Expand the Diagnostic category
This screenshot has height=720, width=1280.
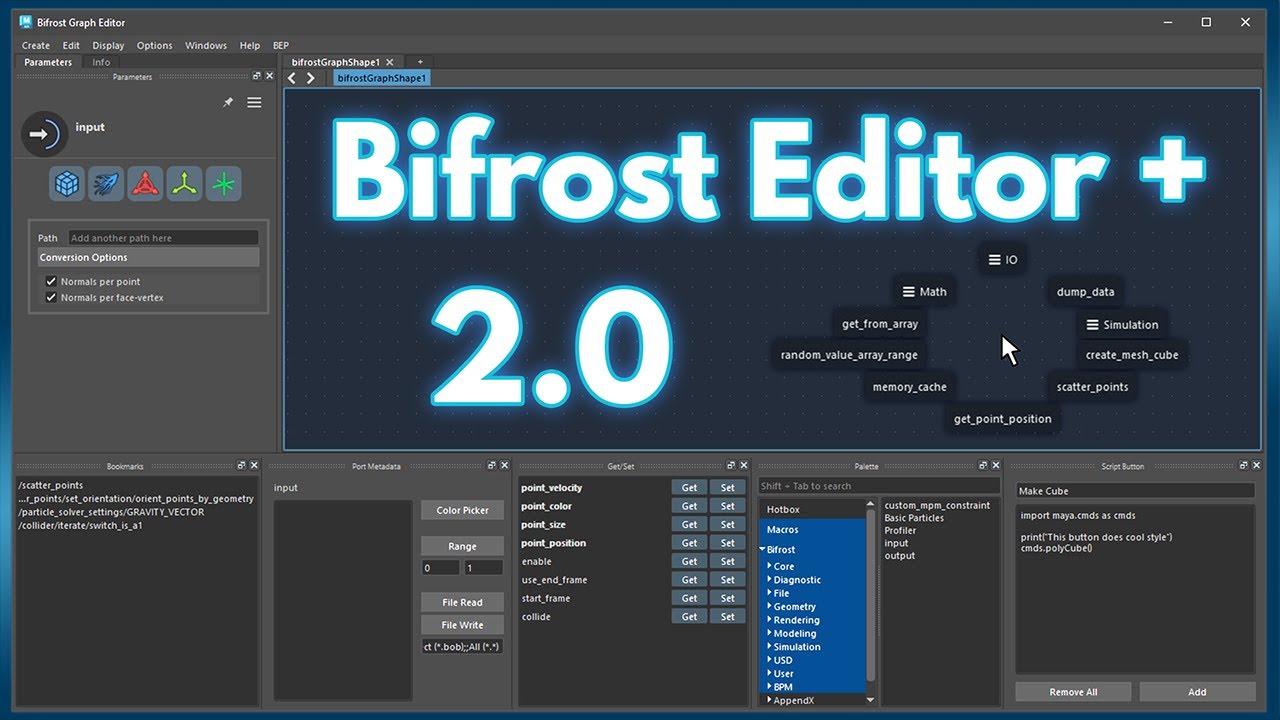pyautogui.click(x=769, y=580)
